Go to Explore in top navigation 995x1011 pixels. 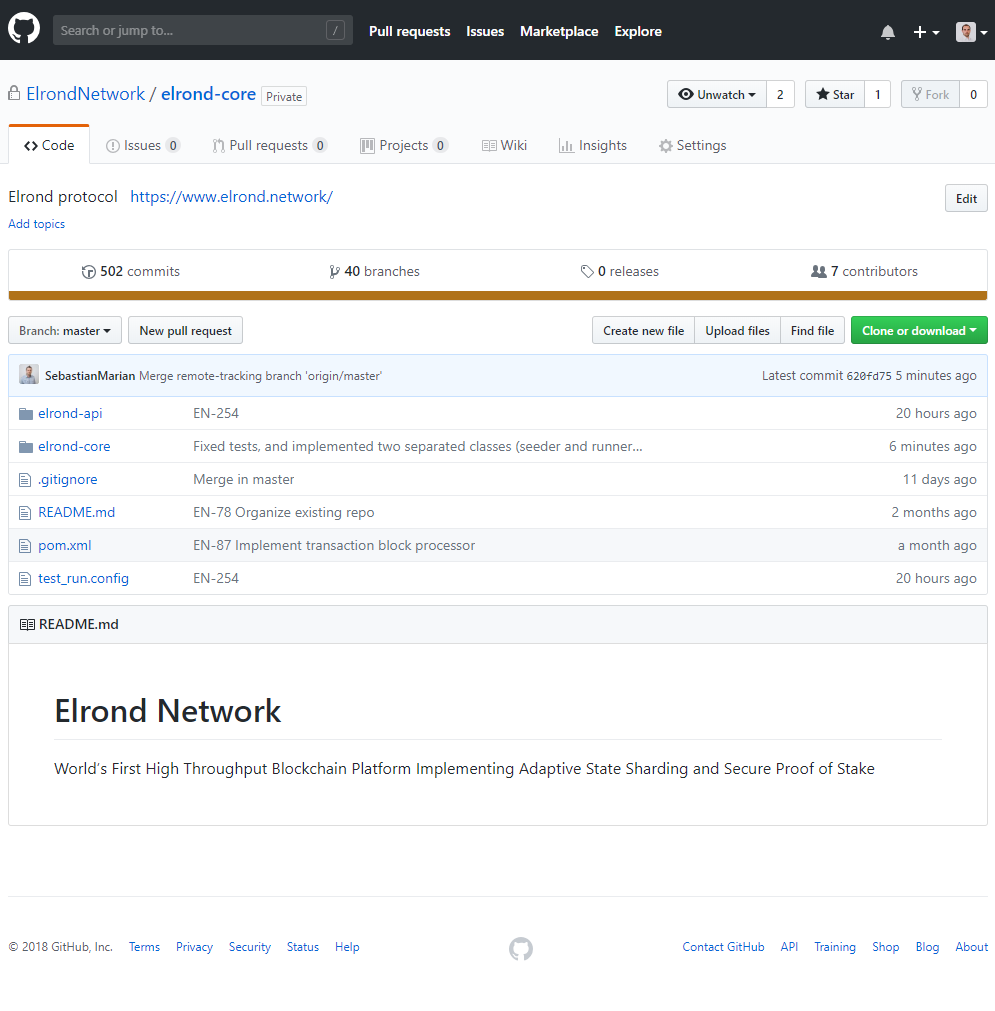click(638, 31)
